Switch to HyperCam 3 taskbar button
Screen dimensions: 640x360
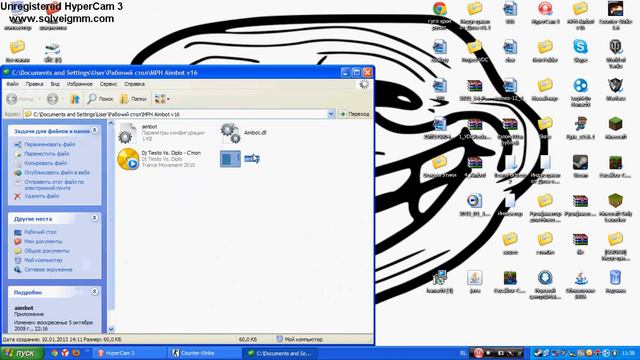(x=130, y=353)
